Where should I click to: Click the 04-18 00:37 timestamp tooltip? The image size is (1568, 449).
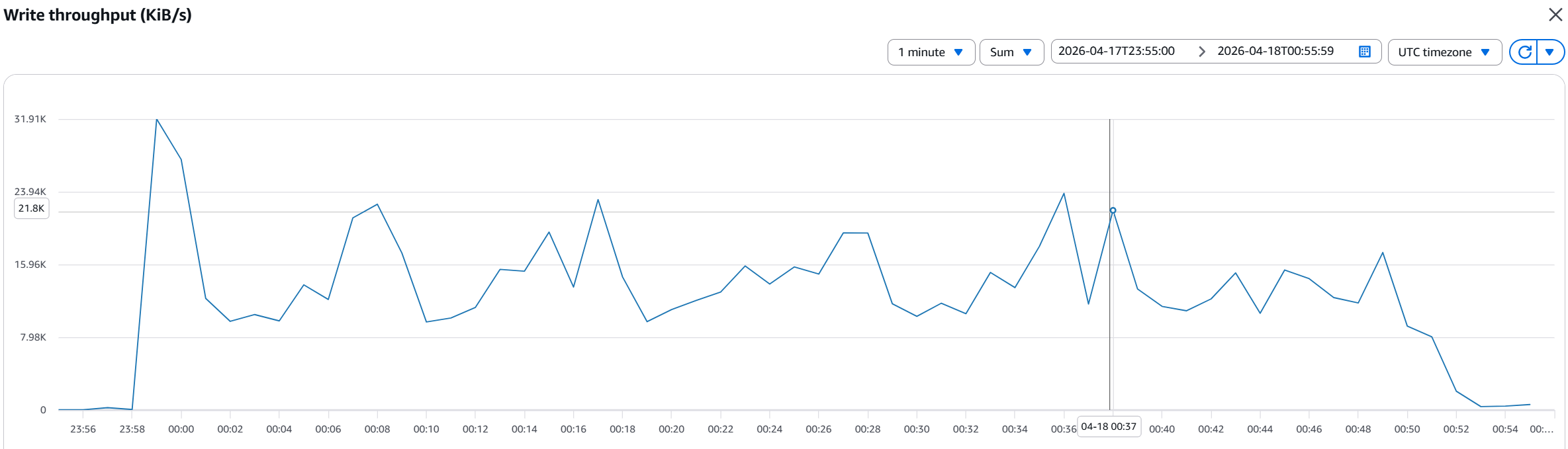click(1109, 427)
